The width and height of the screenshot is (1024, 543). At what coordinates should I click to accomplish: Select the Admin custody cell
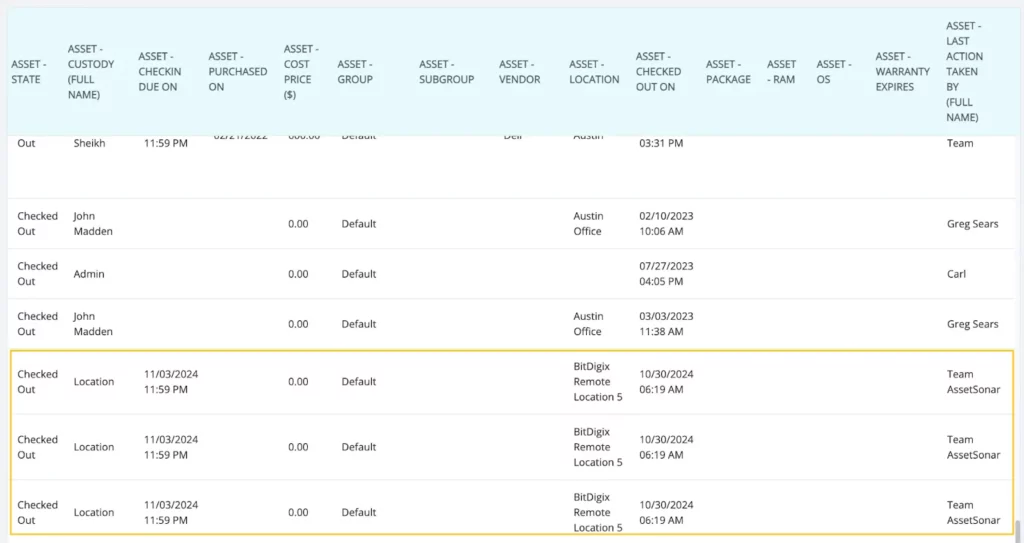89,274
